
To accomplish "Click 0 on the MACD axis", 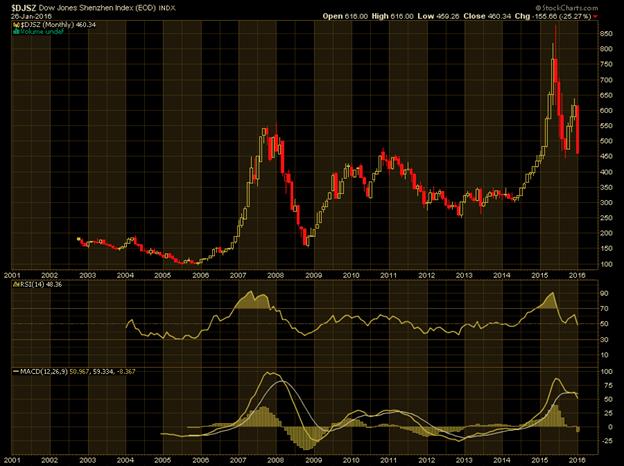I will [610, 427].
